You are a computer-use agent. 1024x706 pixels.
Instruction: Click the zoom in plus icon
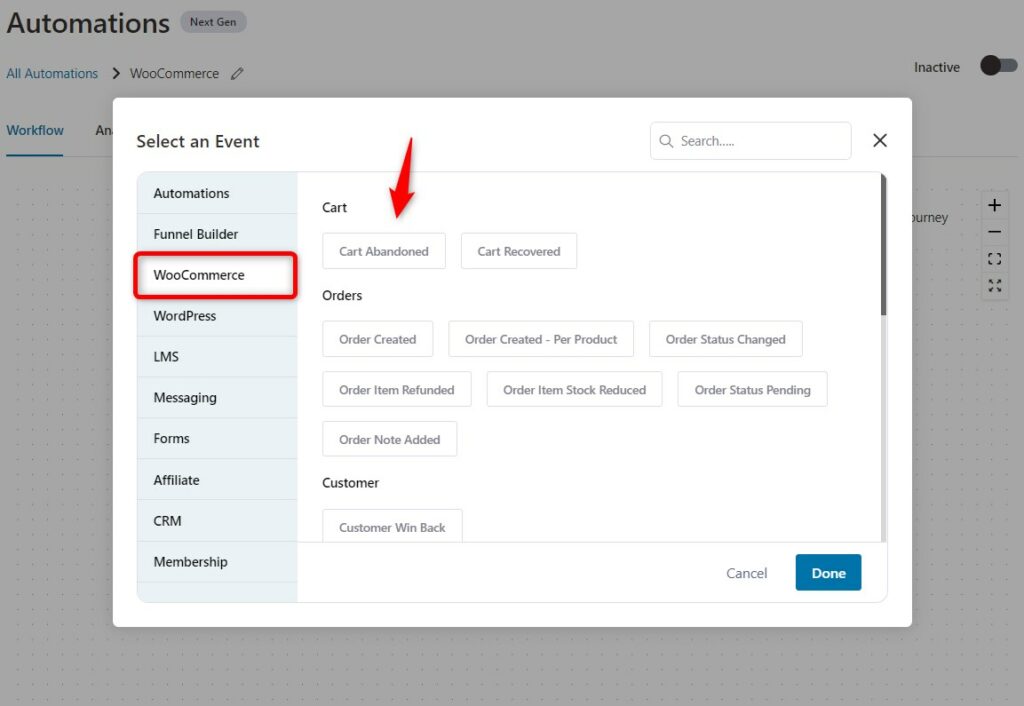pos(994,205)
